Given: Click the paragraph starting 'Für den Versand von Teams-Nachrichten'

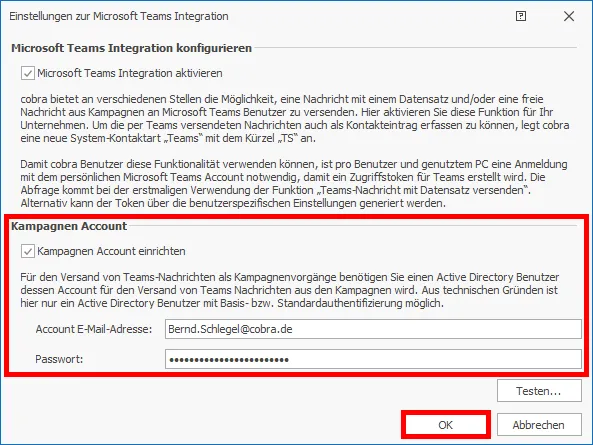Looking at the screenshot, I should (290, 290).
